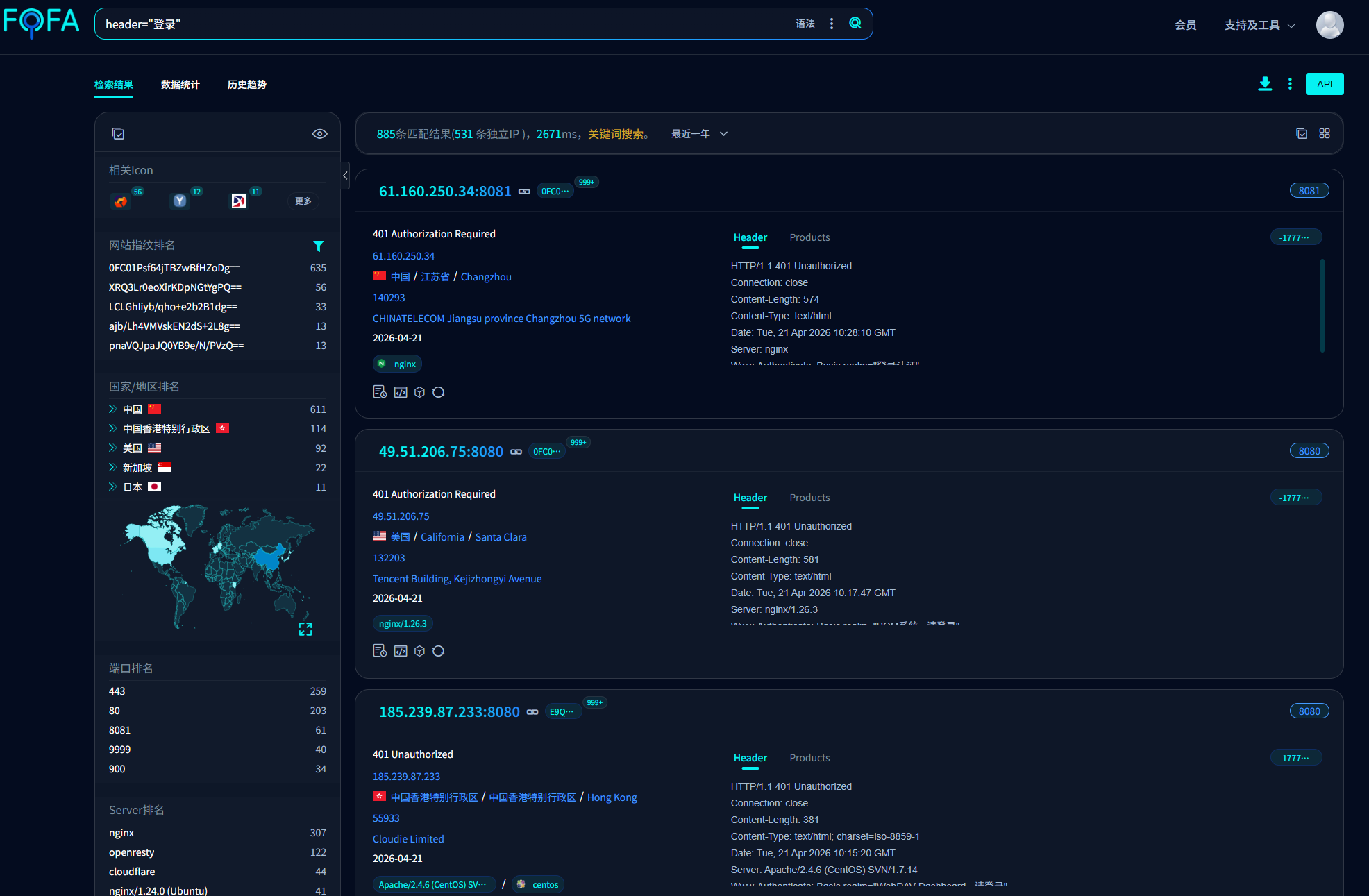The width and height of the screenshot is (1369, 896).
Task: Toggle the results select-all checkbox
Action: (x=1302, y=133)
